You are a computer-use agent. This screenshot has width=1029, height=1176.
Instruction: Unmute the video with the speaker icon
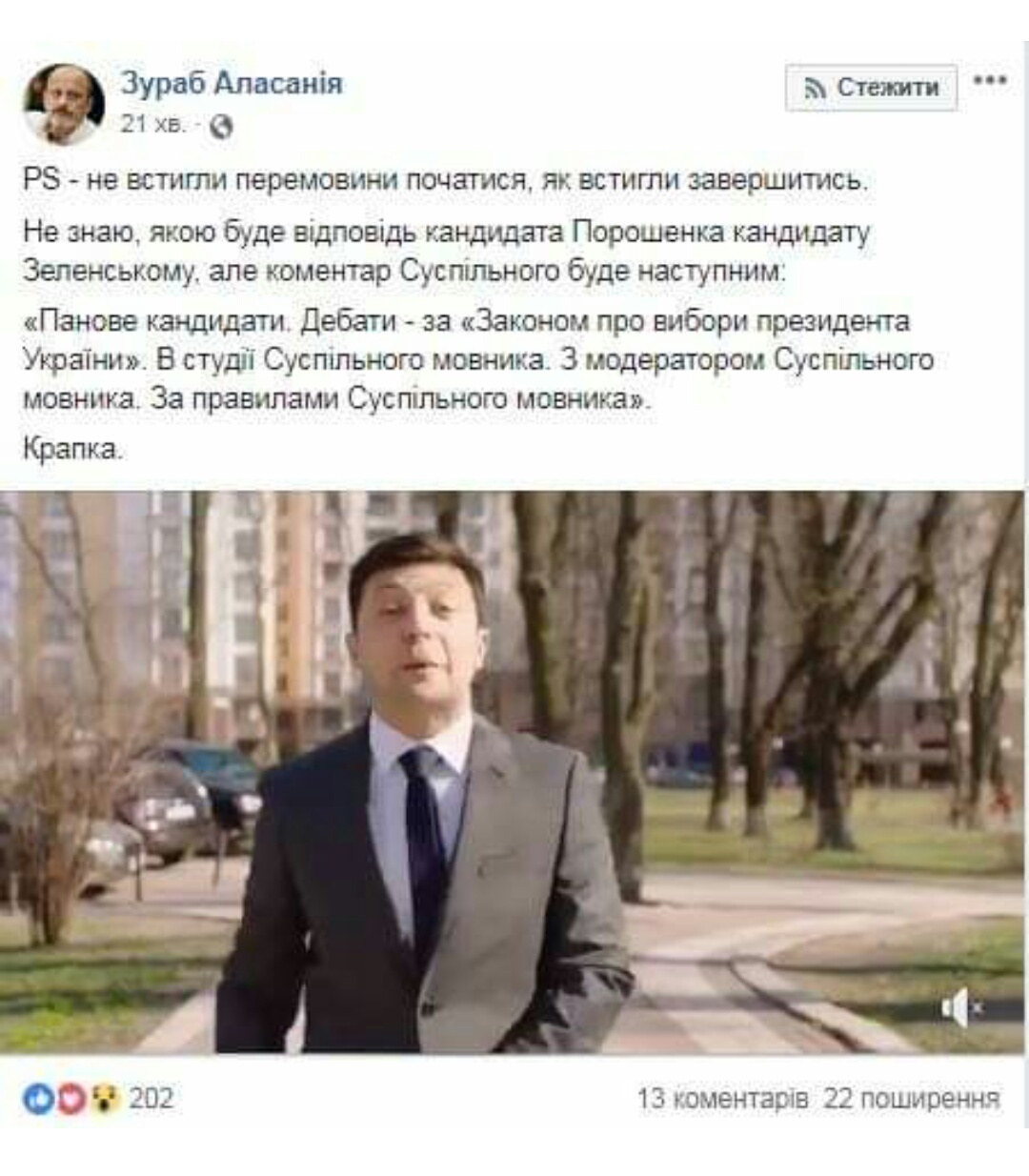961,1007
